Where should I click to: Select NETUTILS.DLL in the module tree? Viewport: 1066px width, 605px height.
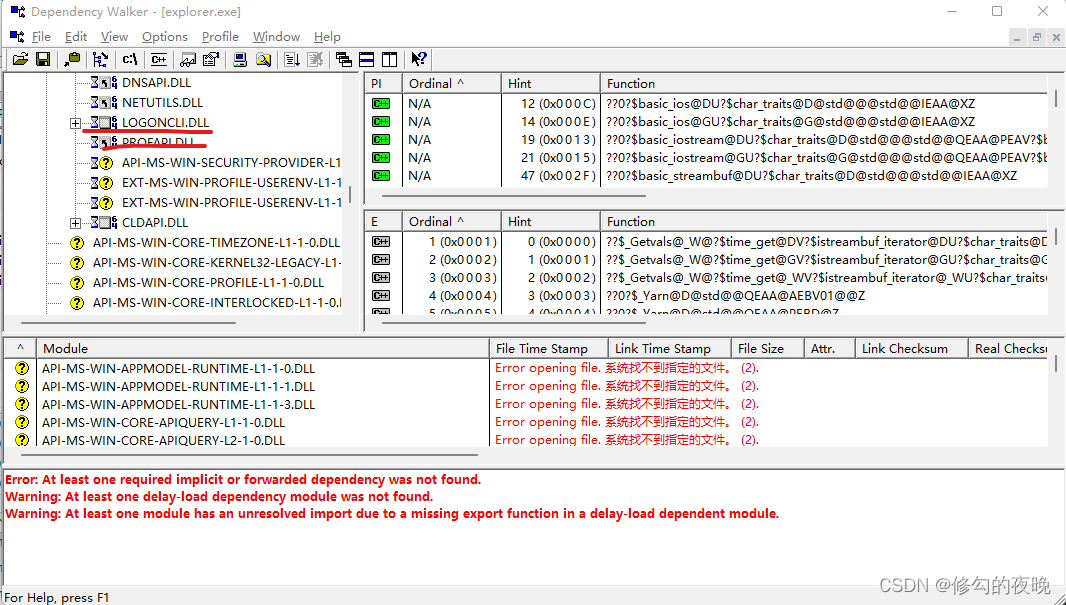(162, 103)
